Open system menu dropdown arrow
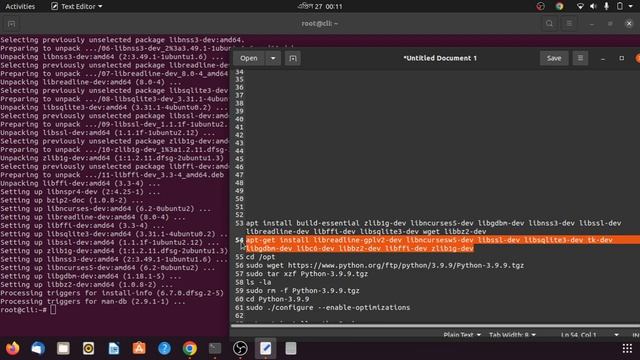 pyautogui.click(x=631, y=6)
